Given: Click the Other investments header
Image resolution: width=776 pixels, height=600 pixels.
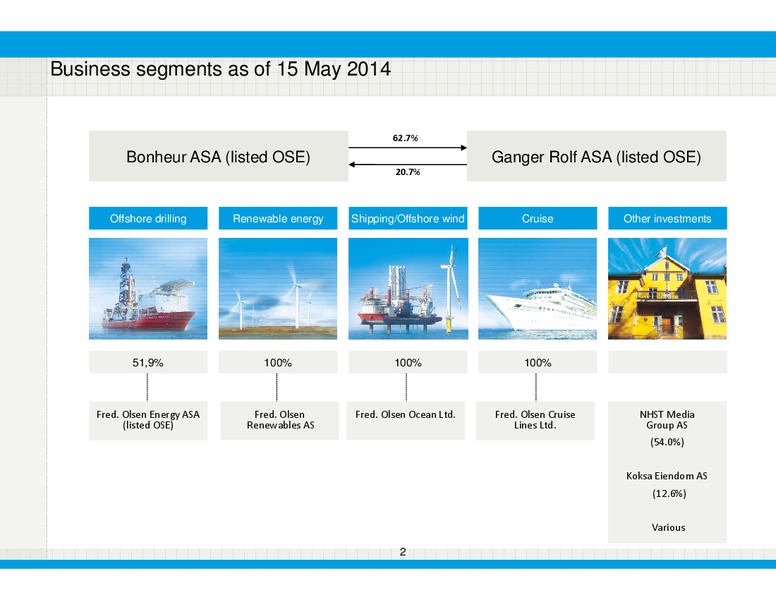Looking at the screenshot, I should (x=667, y=218).
